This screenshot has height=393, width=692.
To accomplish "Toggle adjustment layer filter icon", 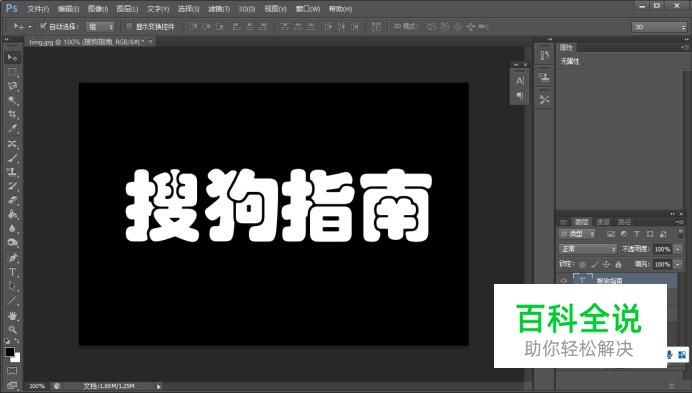I will click(624, 234).
